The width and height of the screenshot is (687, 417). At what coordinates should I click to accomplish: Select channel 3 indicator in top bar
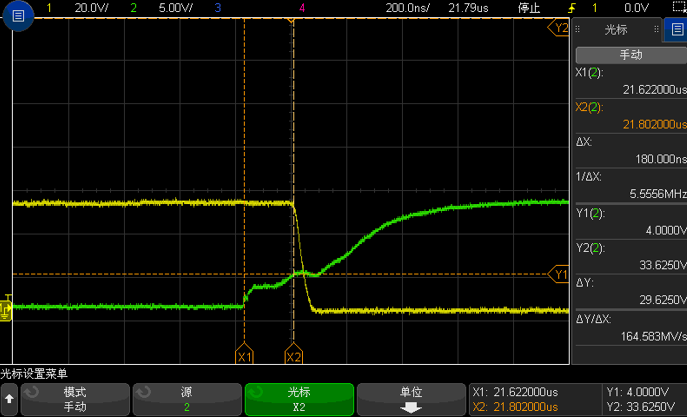(x=217, y=7)
